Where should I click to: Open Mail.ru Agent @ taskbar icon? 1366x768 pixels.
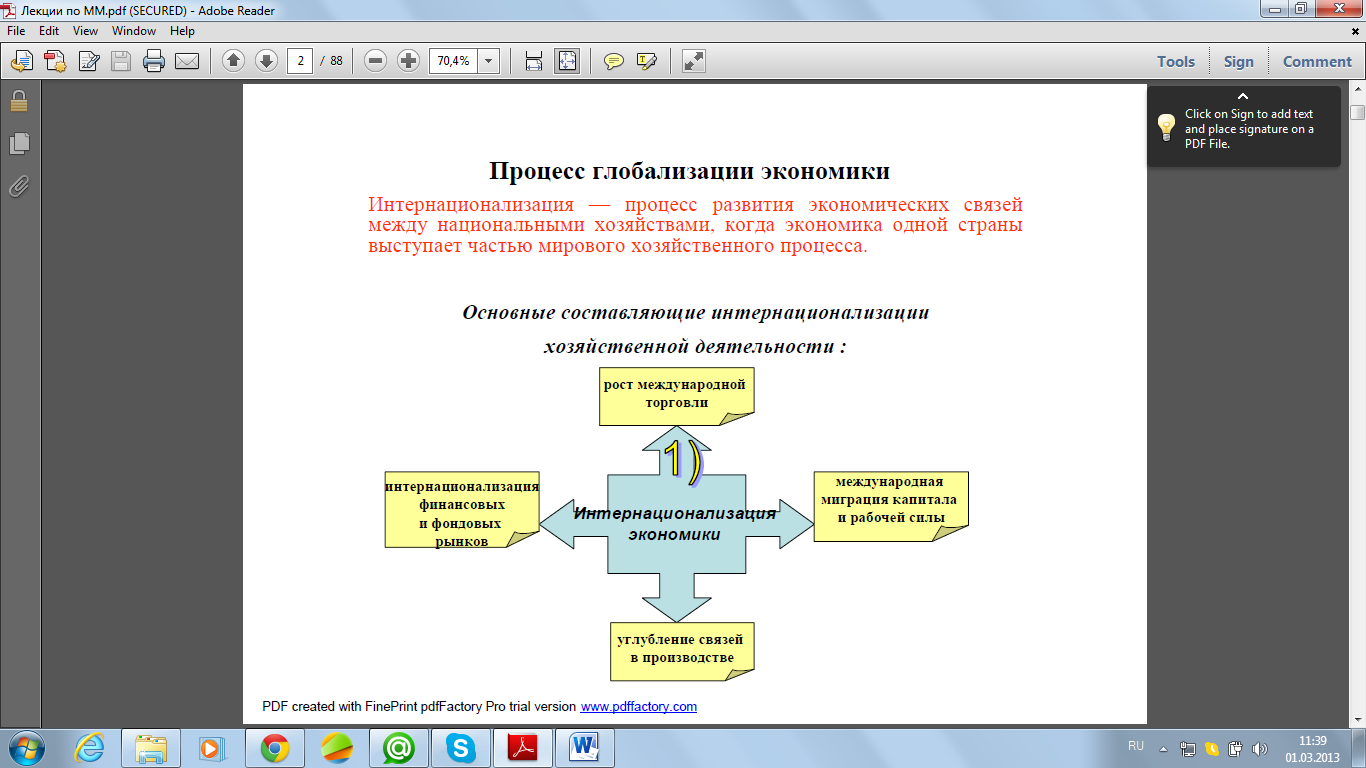tap(399, 748)
